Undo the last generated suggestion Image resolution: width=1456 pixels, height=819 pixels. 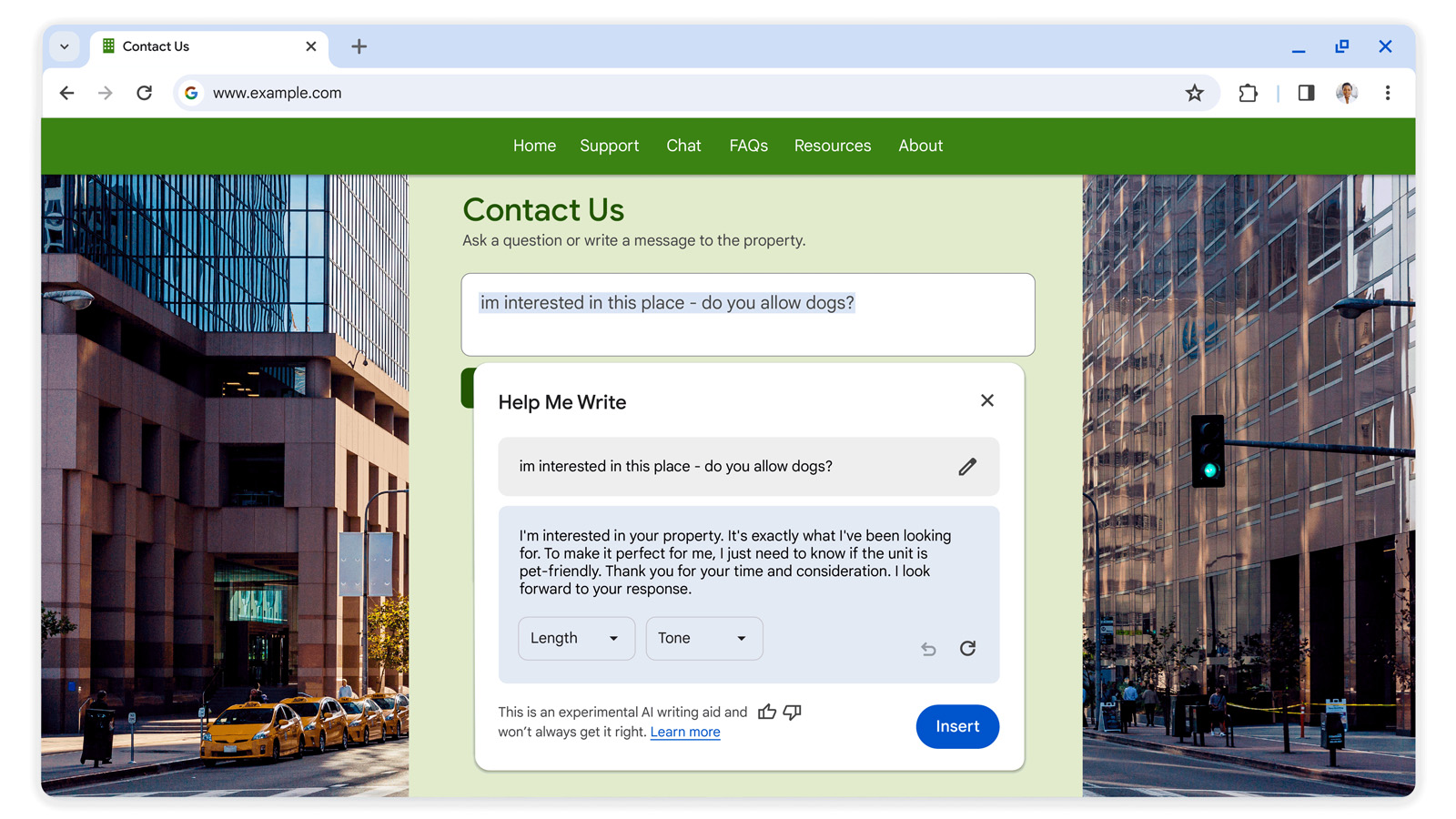(x=928, y=649)
